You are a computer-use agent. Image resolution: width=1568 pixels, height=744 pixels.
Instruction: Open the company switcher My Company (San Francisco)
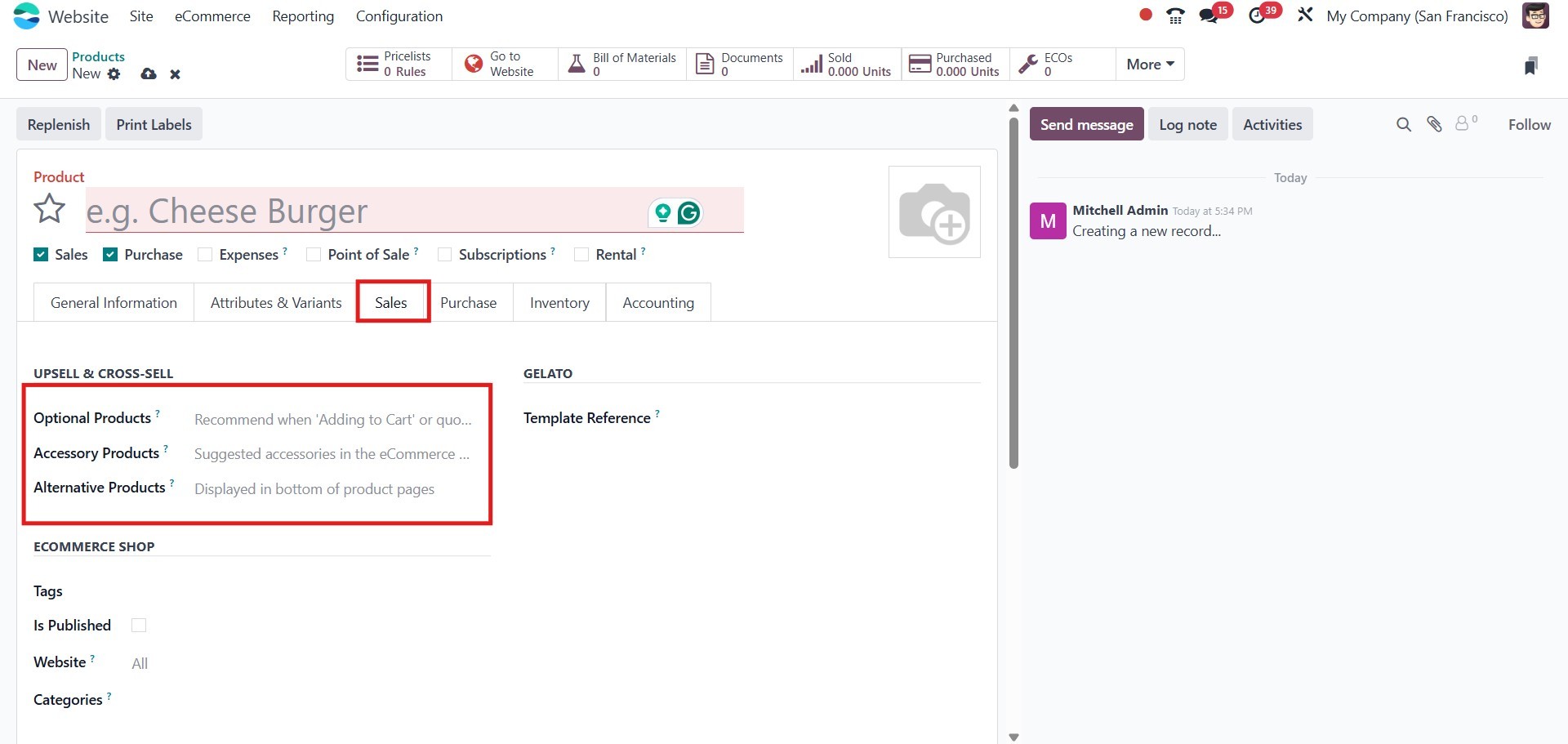pyautogui.click(x=1417, y=16)
